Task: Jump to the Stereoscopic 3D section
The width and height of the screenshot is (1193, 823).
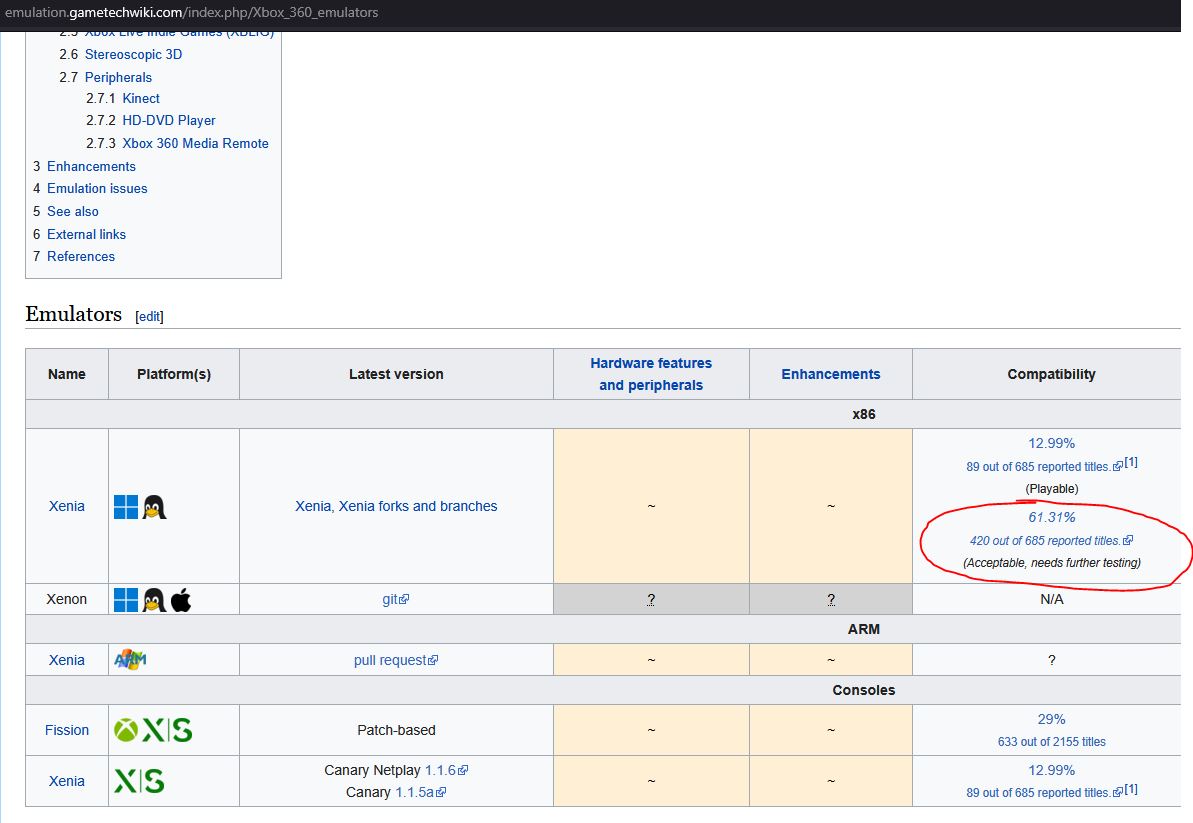Action: [x=133, y=55]
